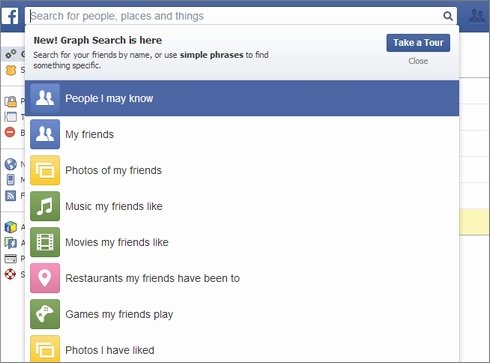Focus the Search for people, places field
The height and width of the screenshot is (363, 490).
pyautogui.click(x=233, y=16)
